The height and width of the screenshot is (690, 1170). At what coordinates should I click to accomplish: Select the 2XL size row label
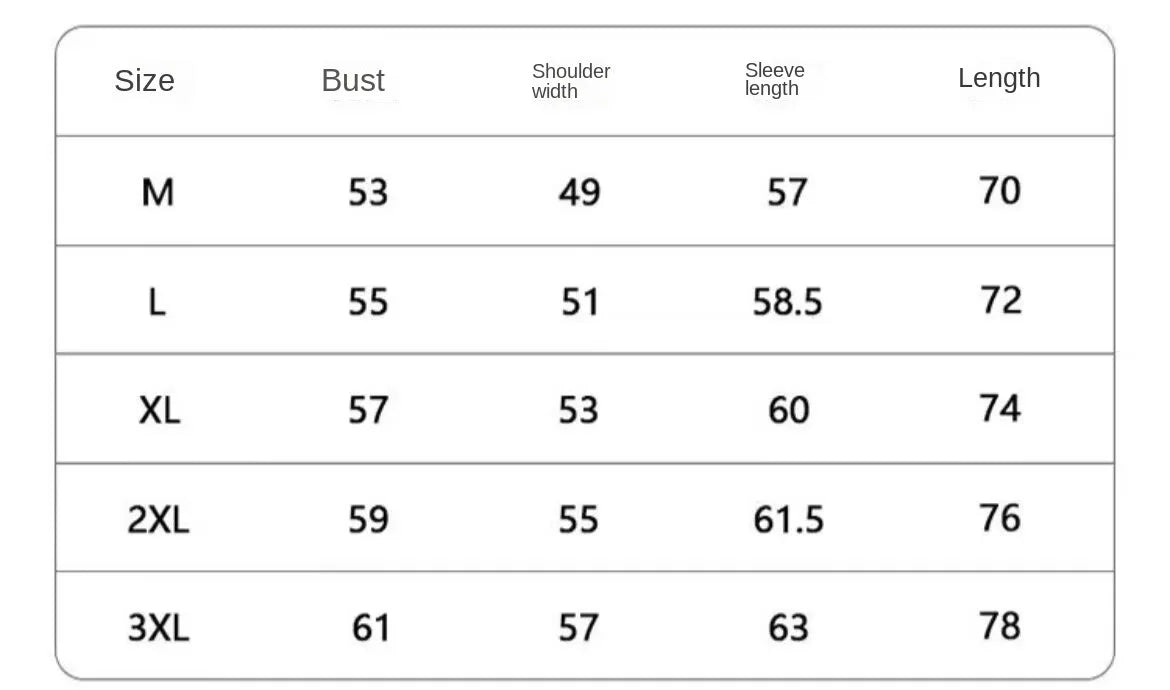(x=158, y=519)
